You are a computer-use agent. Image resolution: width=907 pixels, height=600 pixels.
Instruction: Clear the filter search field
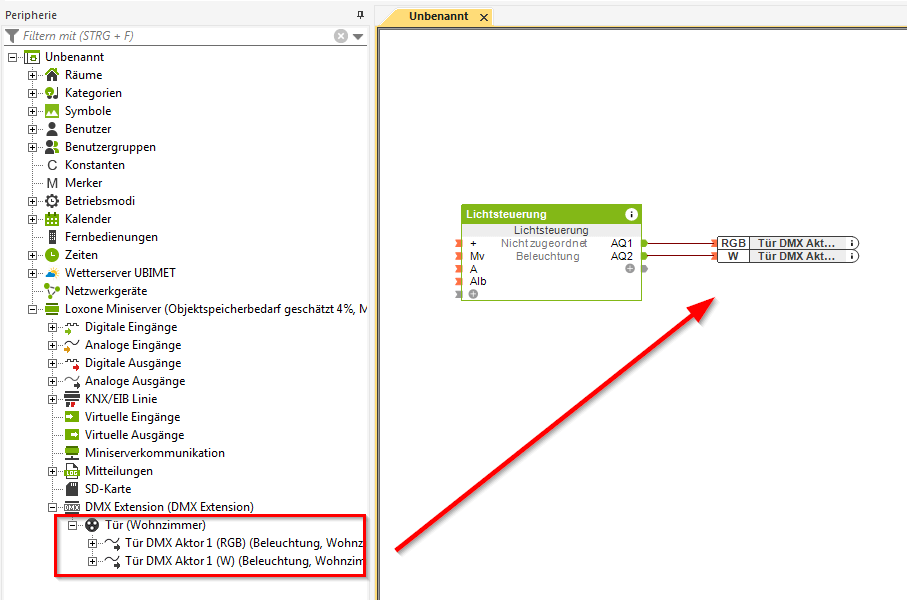341,36
